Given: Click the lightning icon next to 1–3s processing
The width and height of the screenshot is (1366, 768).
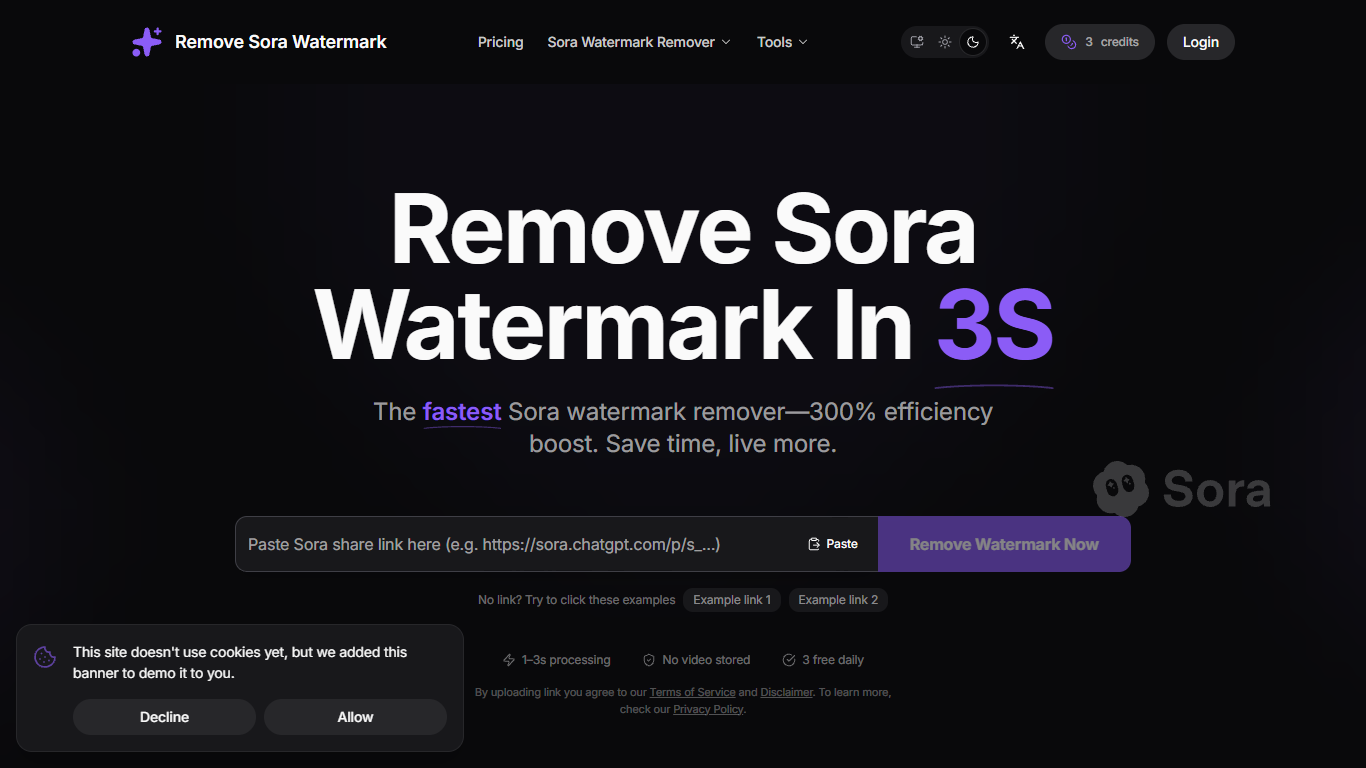Looking at the screenshot, I should click(x=508, y=659).
